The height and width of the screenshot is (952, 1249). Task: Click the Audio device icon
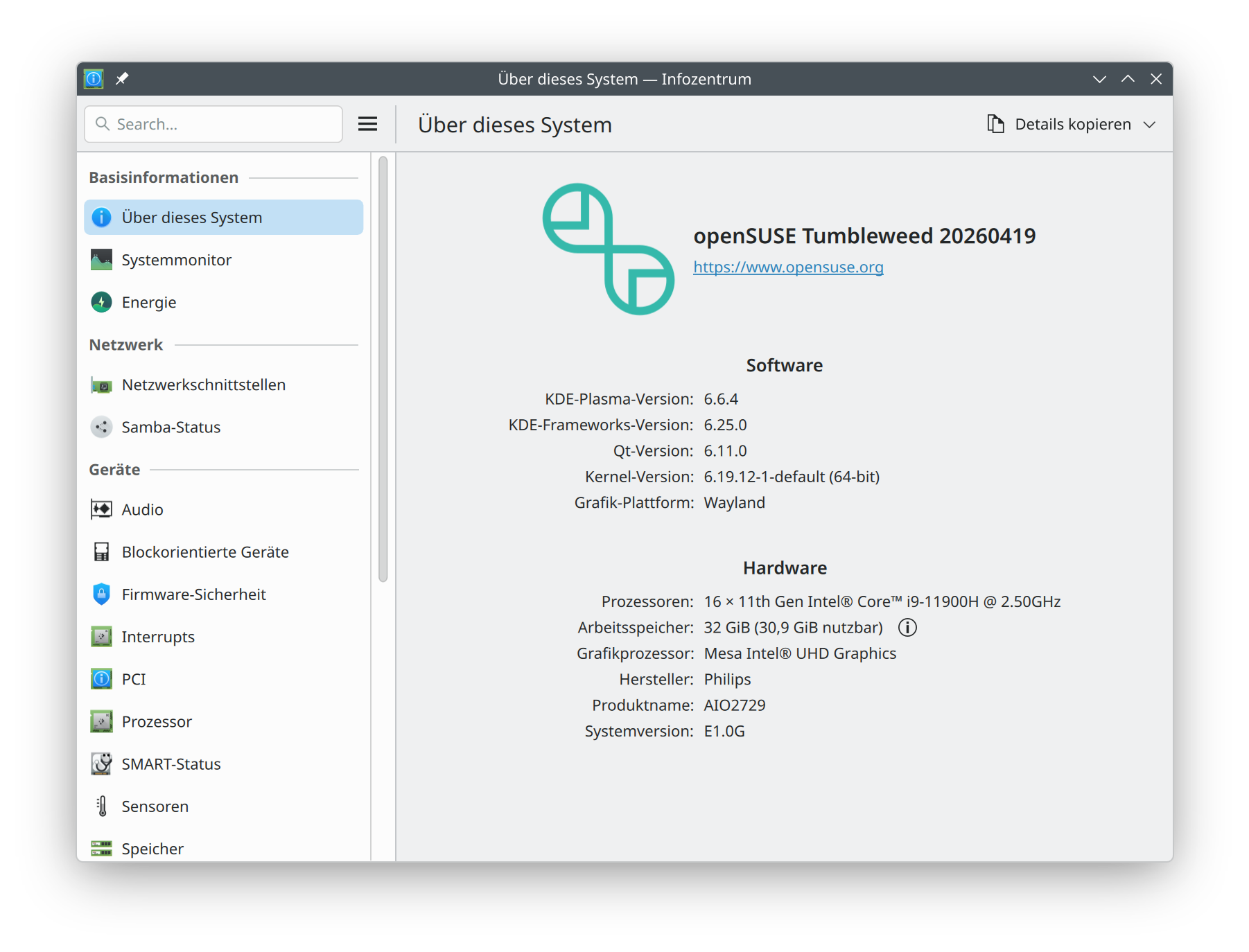pyautogui.click(x=101, y=510)
